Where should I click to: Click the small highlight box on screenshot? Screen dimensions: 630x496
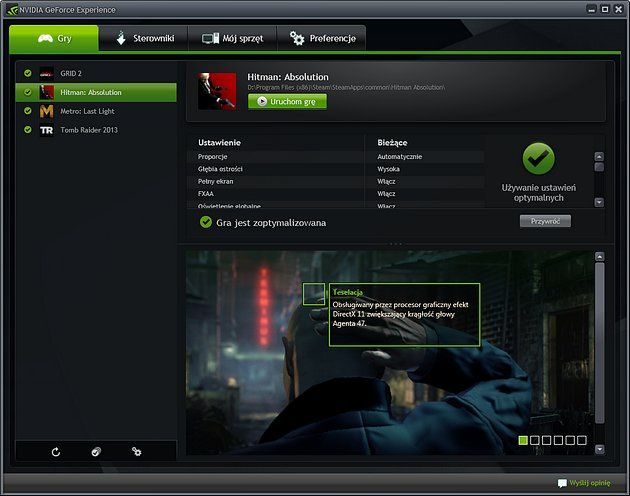[x=313, y=294]
